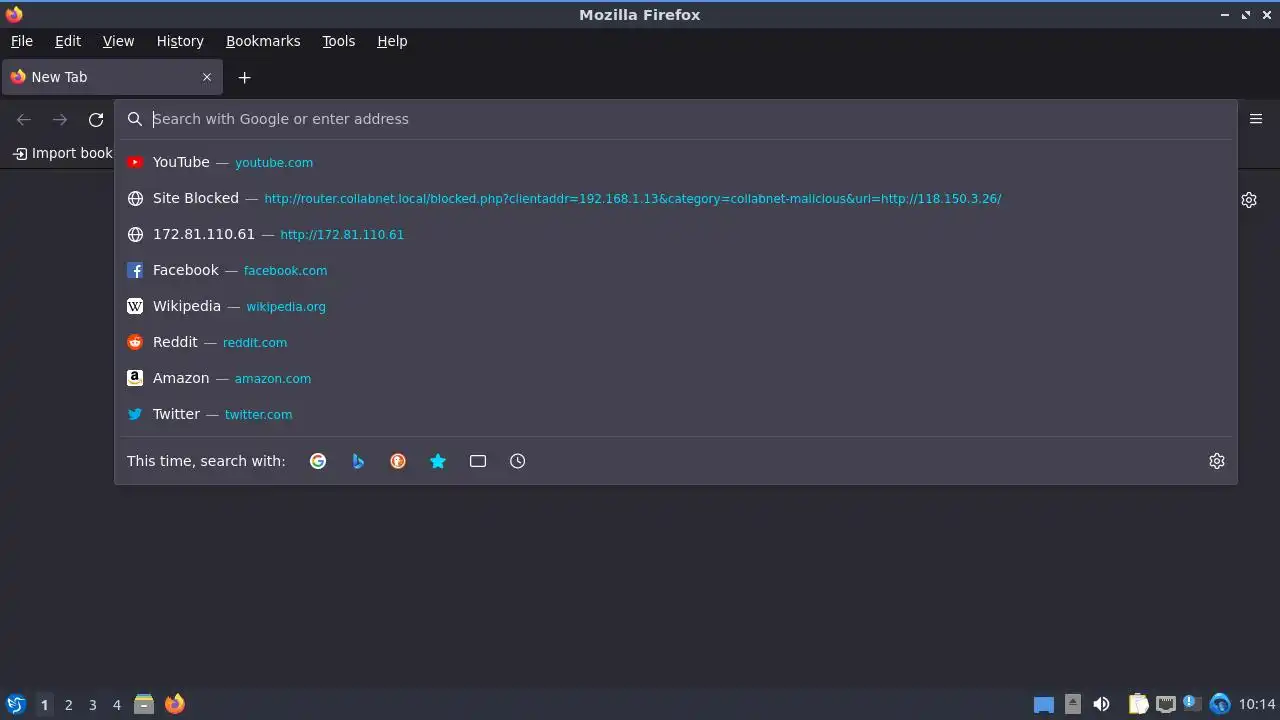Click the 10:14 clock
This screenshot has width=1280, height=720.
pyautogui.click(x=1257, y=704)
